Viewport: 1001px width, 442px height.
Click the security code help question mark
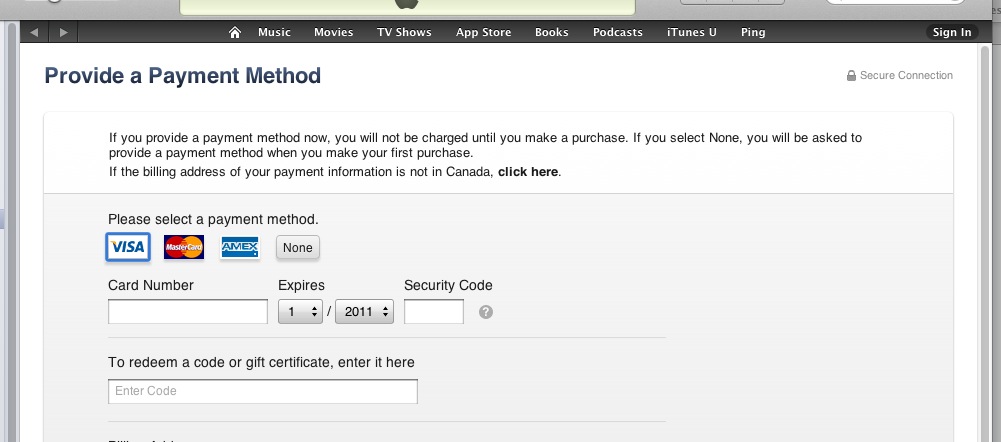pyautogui.click(x=486, y=312)
